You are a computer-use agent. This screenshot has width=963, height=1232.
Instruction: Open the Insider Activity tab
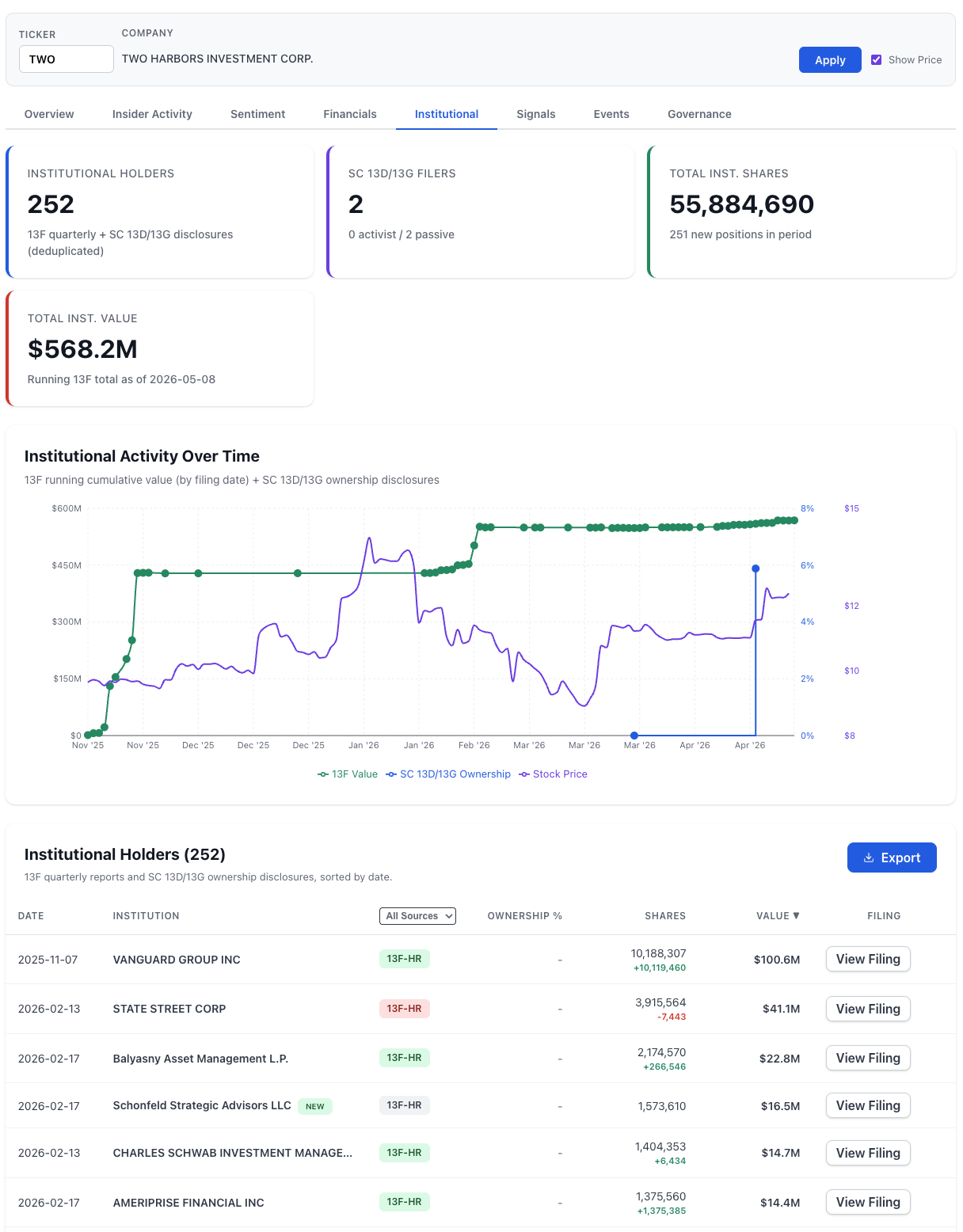(x=152, y=114)
